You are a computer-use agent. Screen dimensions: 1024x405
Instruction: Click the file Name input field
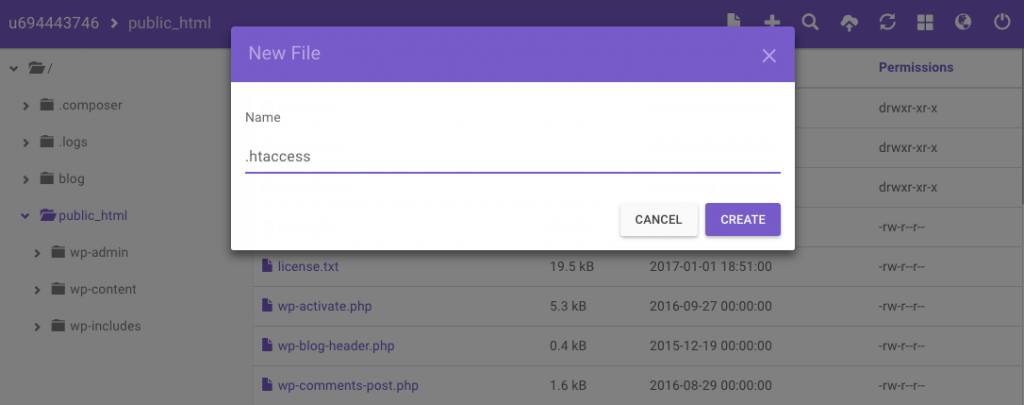(512, 156)
